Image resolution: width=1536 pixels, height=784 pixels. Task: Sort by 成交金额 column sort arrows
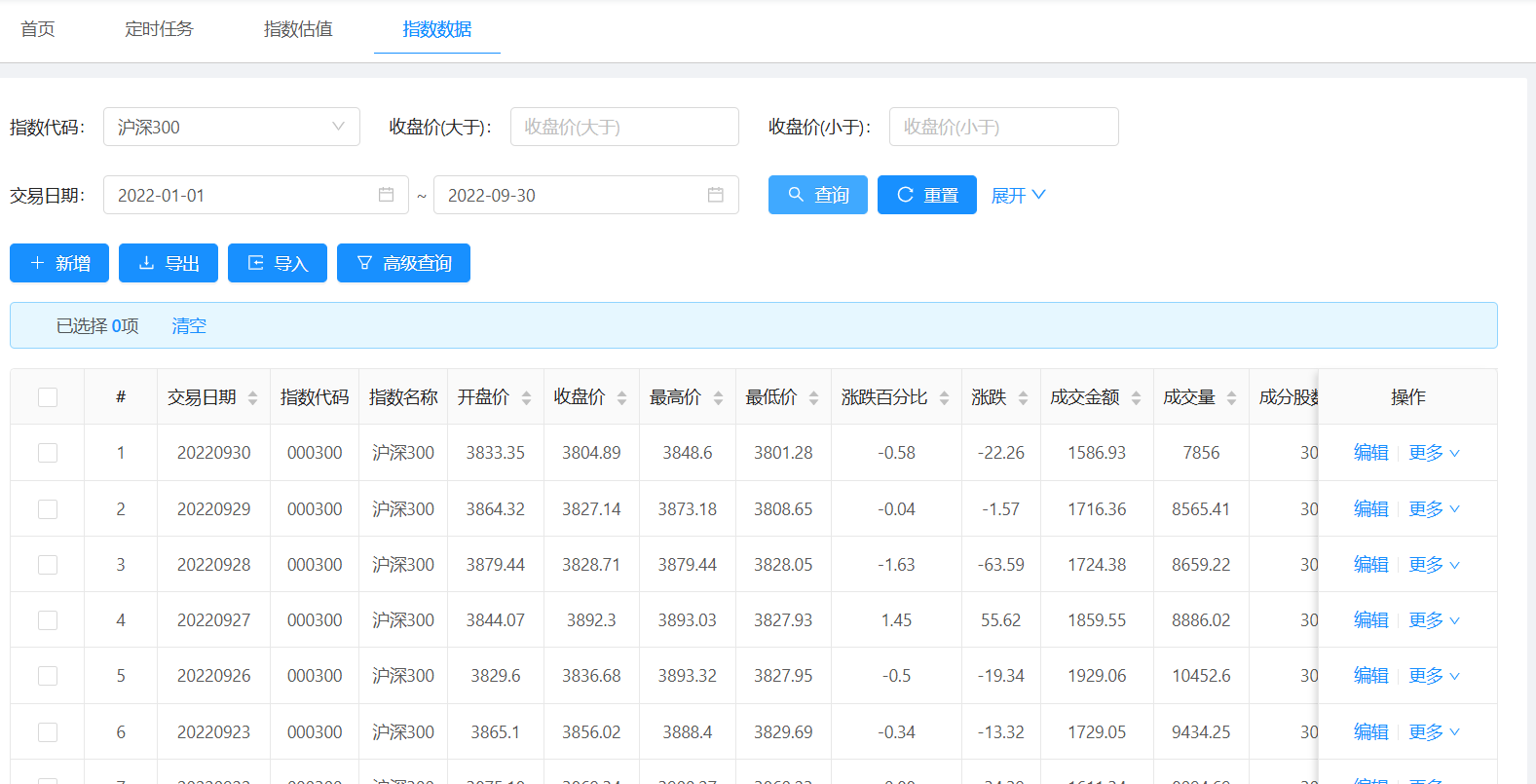(1136, 397)
